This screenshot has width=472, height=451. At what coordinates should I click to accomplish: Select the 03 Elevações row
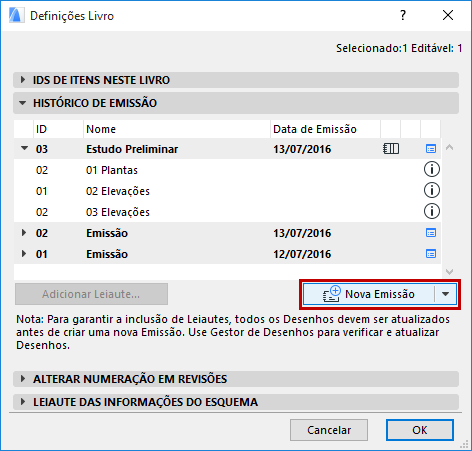227,212
